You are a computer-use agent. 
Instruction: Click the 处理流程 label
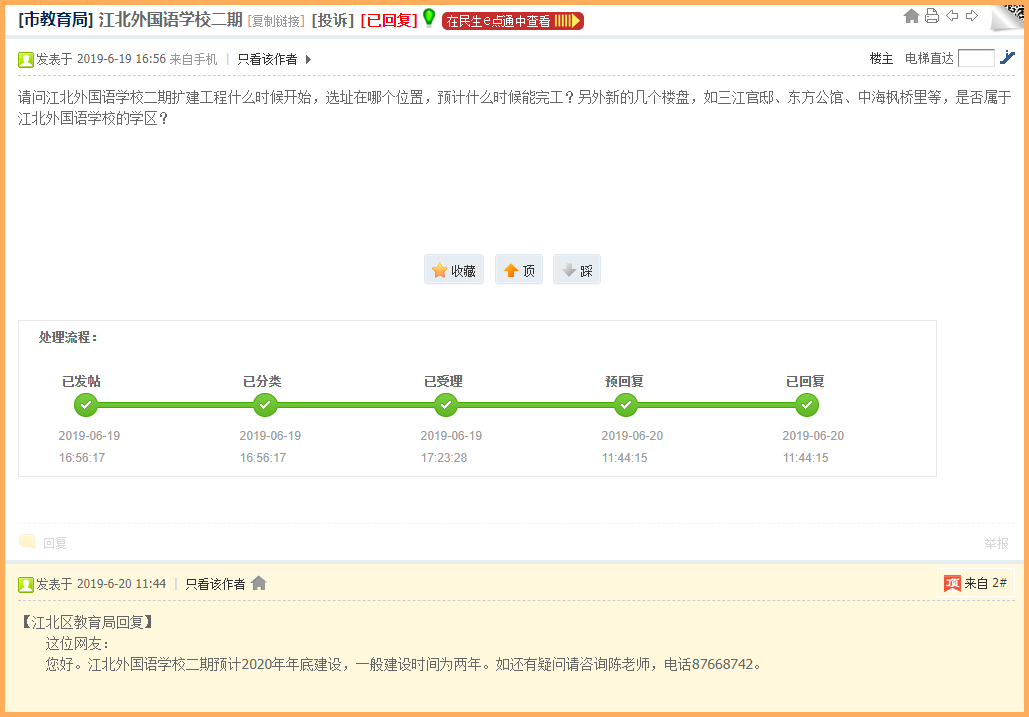(x=68, y=337)
